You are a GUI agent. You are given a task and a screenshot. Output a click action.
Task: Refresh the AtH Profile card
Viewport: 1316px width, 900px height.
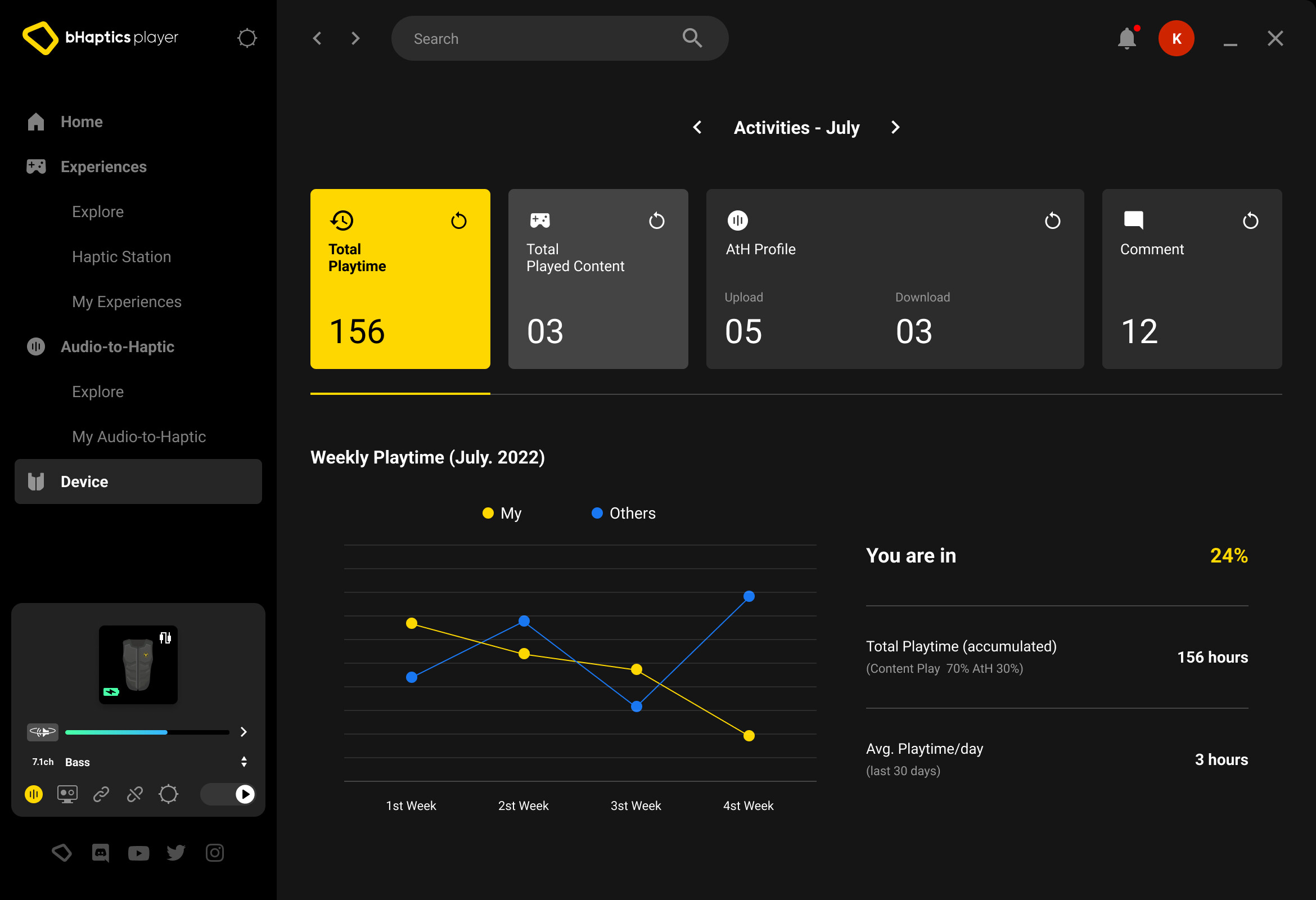tap(1052, 220)
